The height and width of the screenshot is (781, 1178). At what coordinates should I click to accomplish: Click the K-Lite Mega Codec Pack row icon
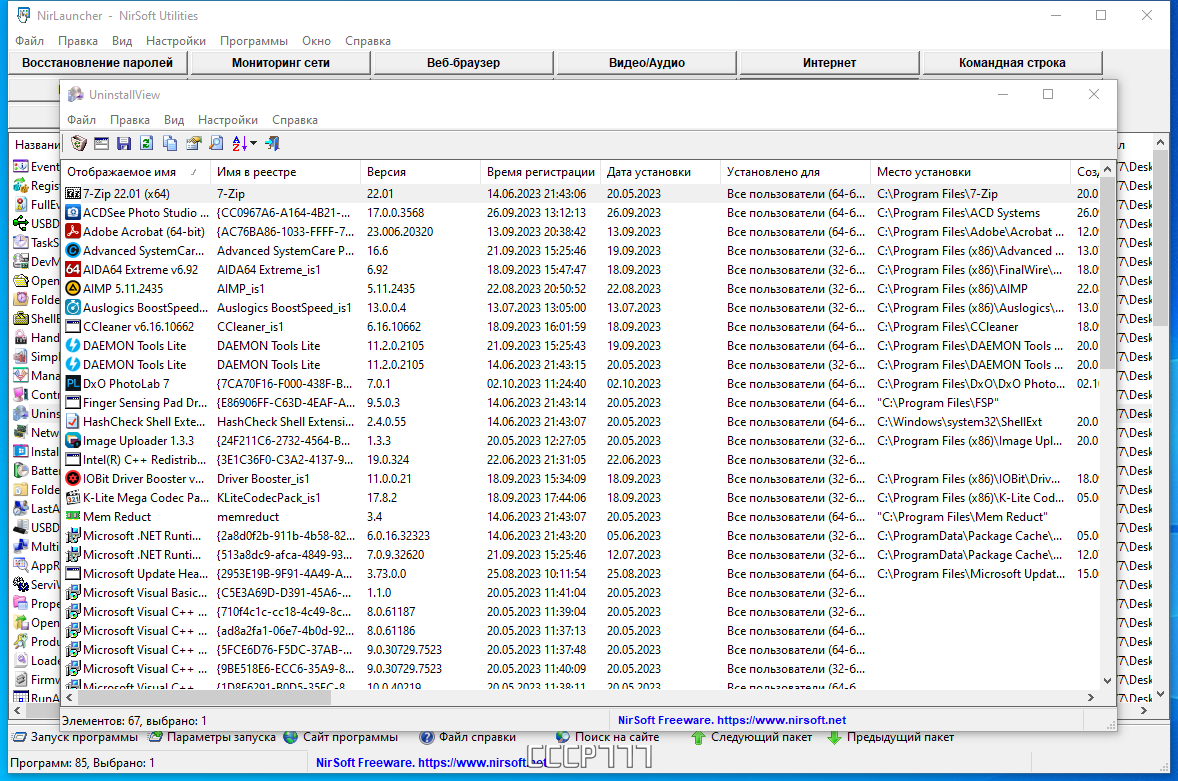coord(73,498)
